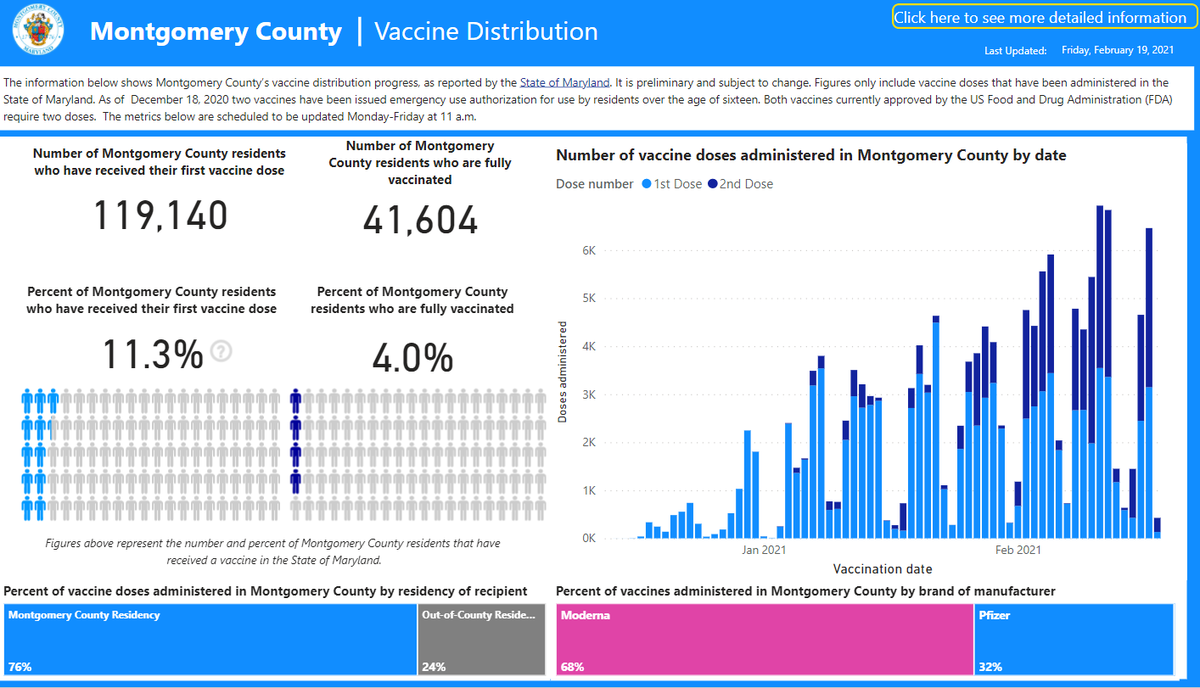Click the Montgomery County seal logo
The width and height of the screenshot is (1200, 688).
coord(39,31)
